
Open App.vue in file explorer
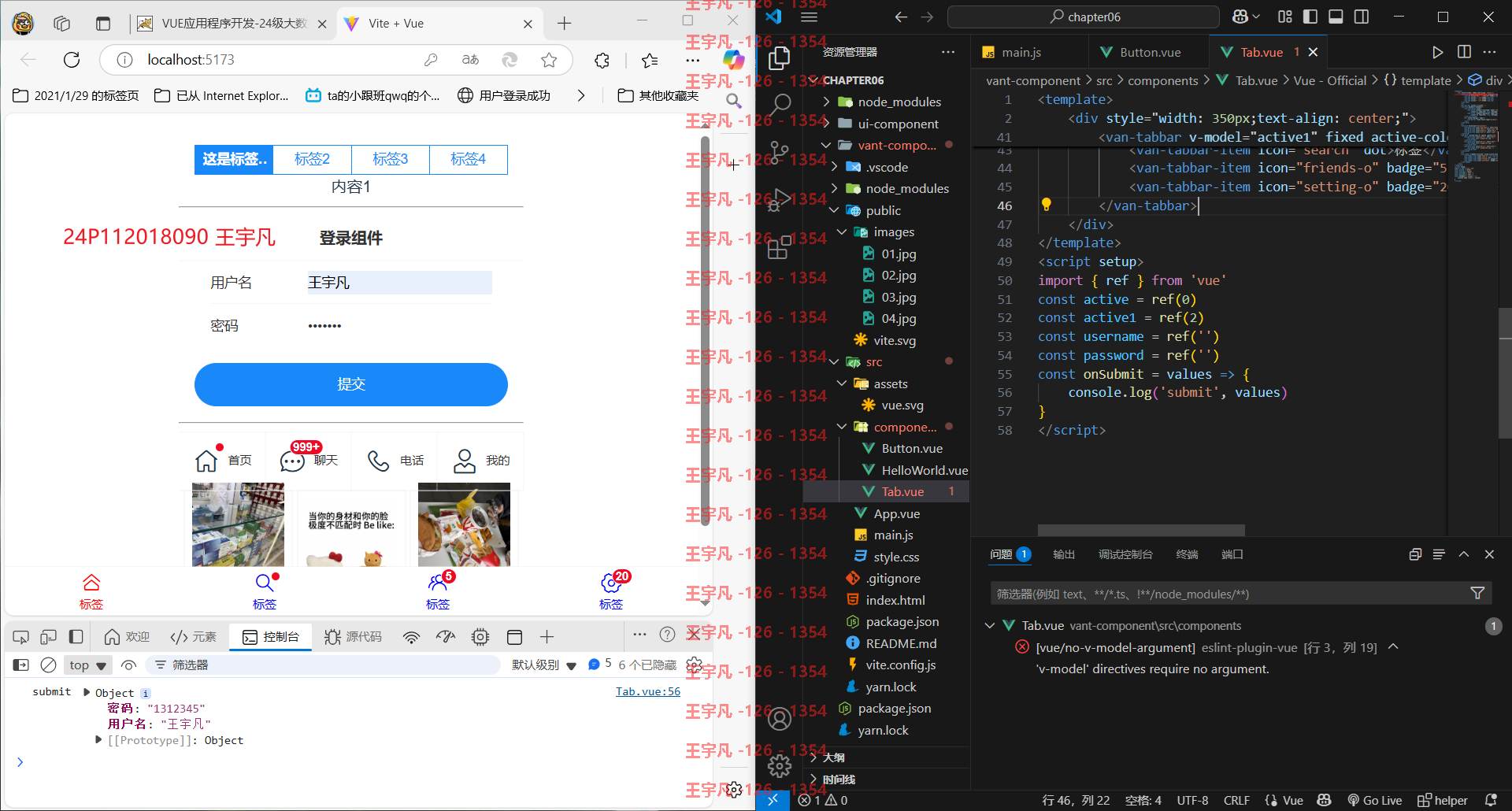click(896, 513)
